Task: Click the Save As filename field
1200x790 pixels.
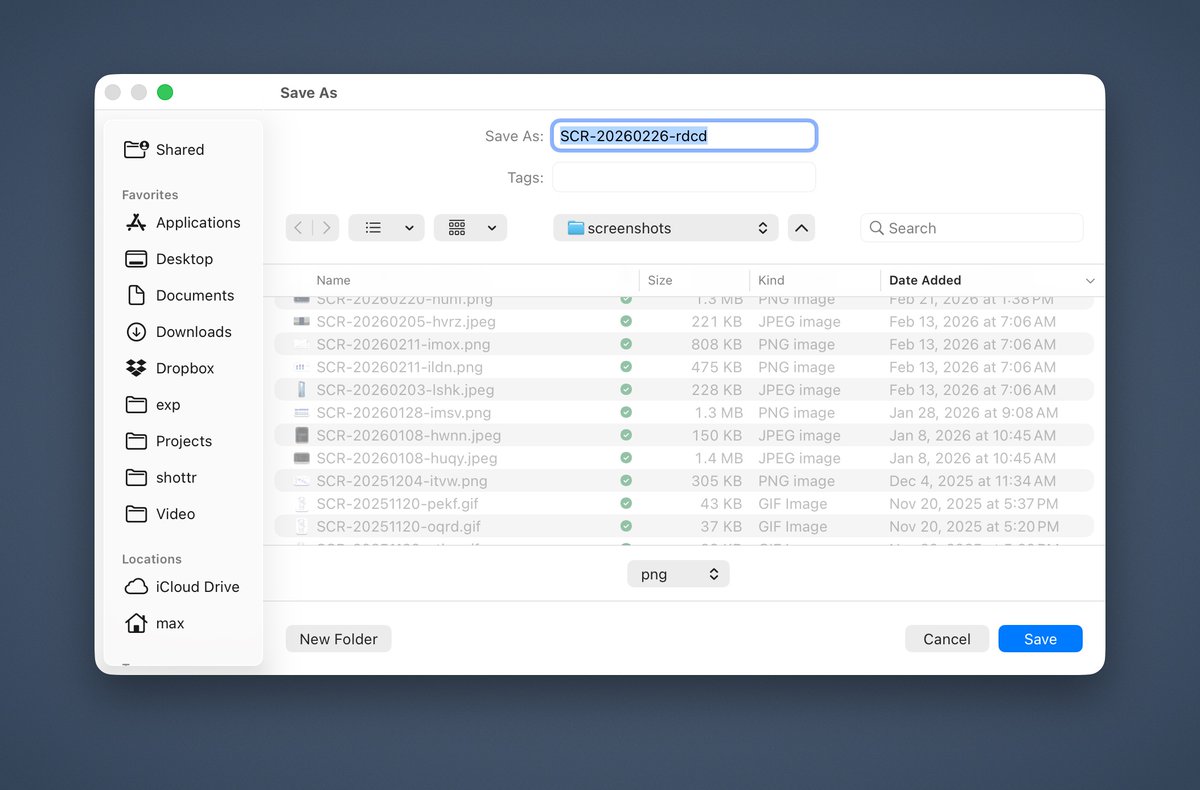Action: tap(684, 136)
